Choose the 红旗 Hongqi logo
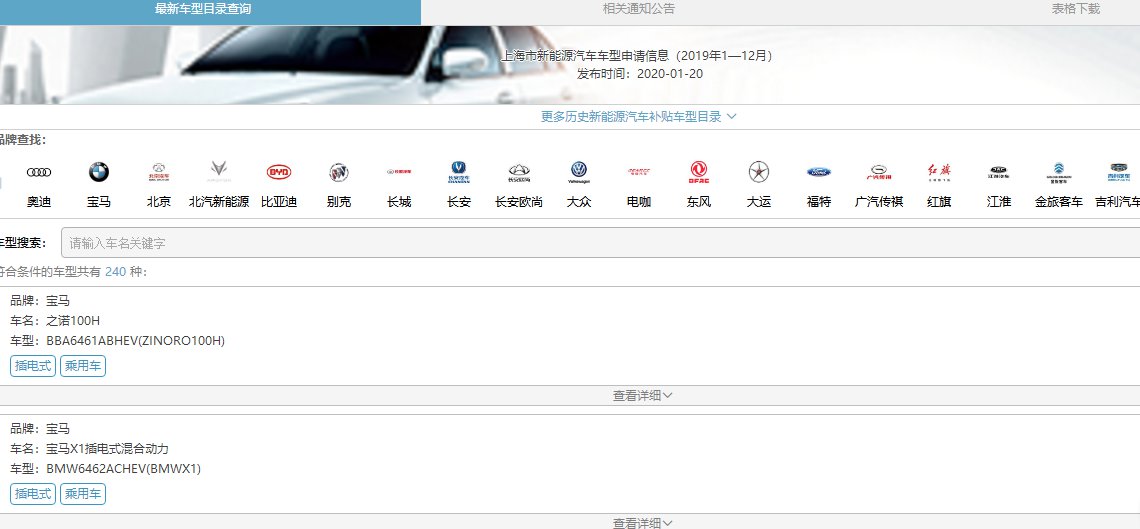Image resolution: width=1140 pixels, height=529 pixels. click(x=939, y=172)
